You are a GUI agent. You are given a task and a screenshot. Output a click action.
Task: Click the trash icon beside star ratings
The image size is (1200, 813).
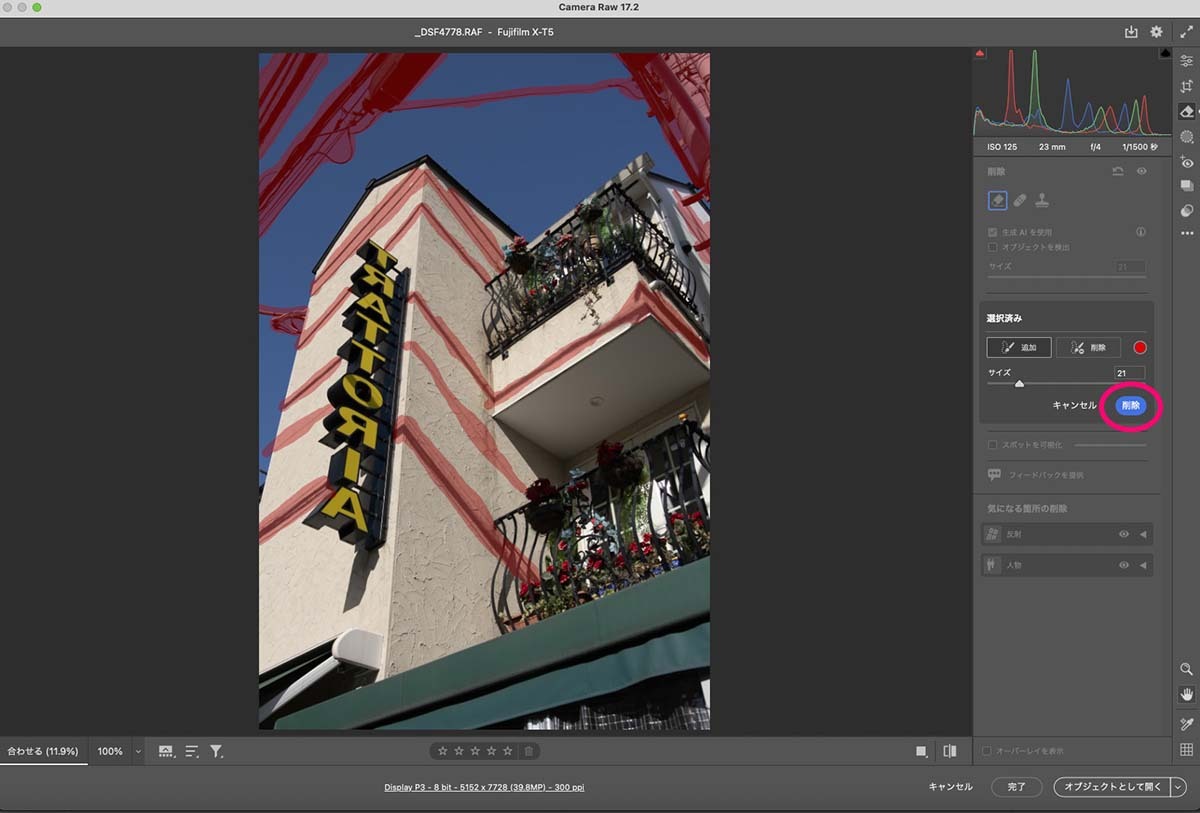click(529, 751)
